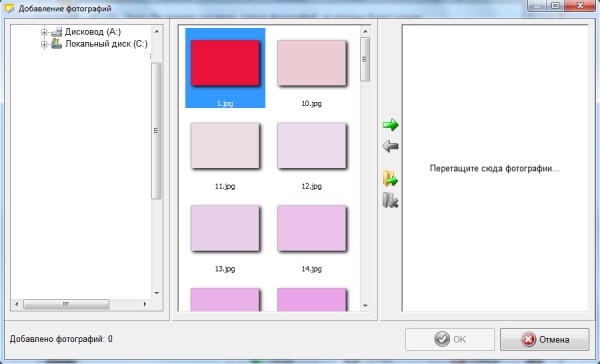Click the 12.jpg file name label

tap(311, 186)
